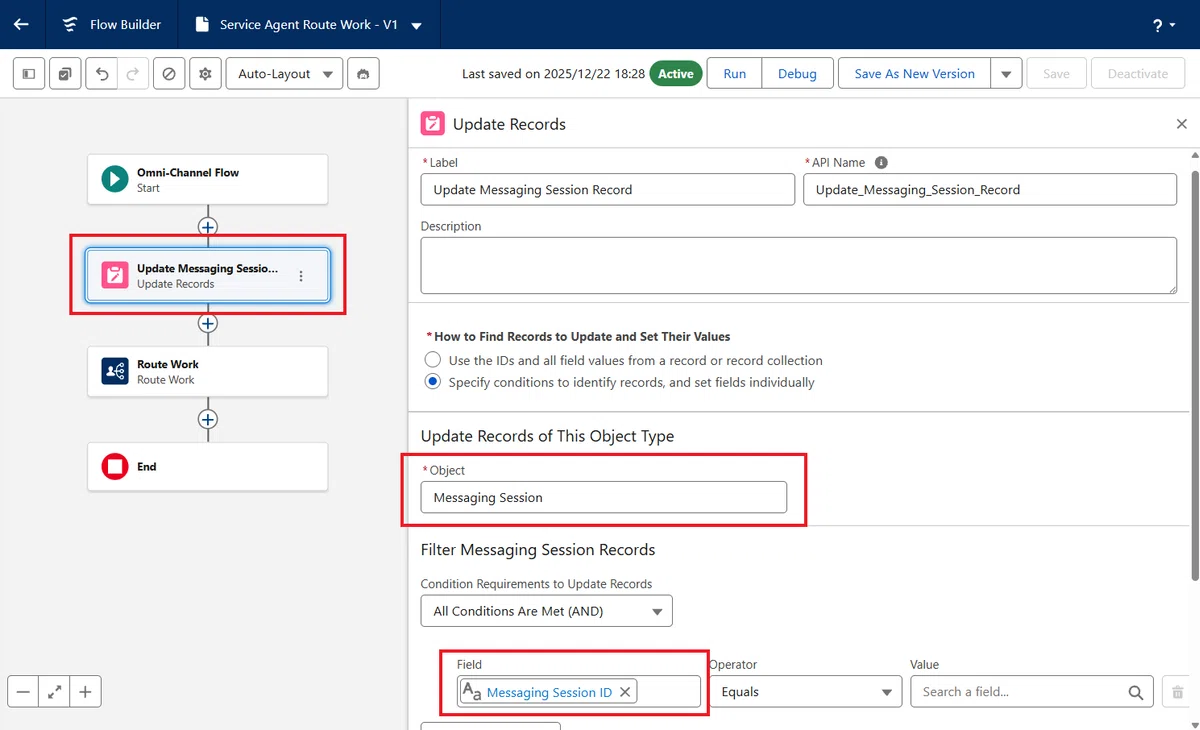Click the Label input field
This screenshot has height=730, width=1200.
[608, 190]
